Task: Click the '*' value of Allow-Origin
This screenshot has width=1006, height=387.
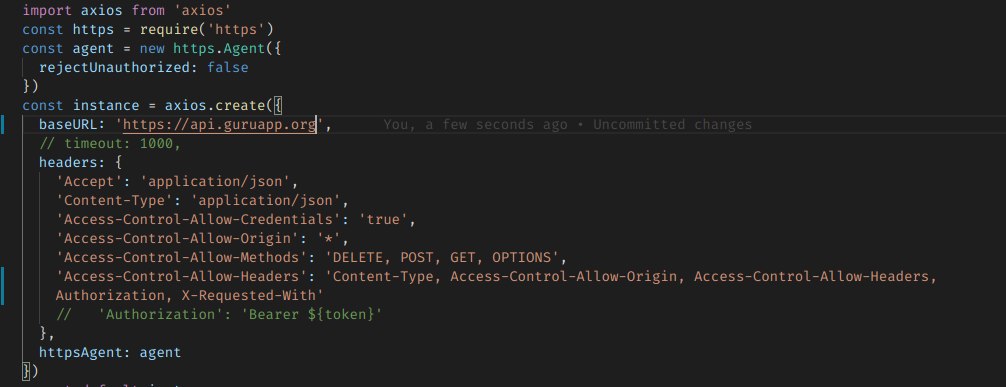Action: click(x=330, y=239)
